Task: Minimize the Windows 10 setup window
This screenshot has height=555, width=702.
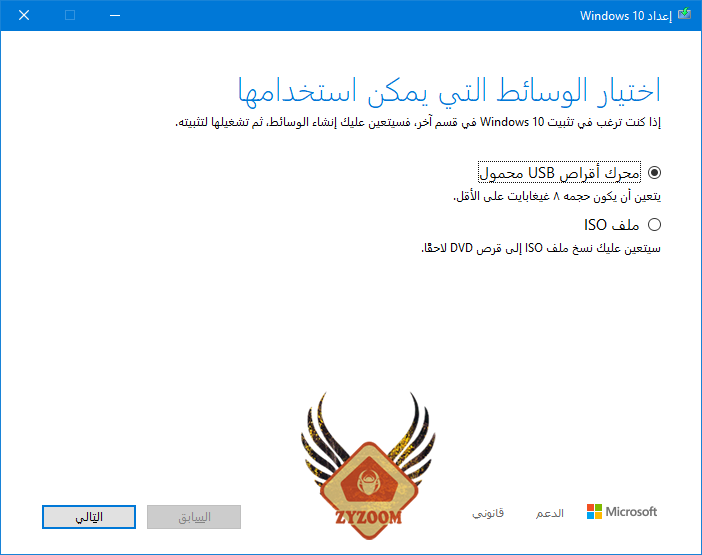Action: [115, 15]
